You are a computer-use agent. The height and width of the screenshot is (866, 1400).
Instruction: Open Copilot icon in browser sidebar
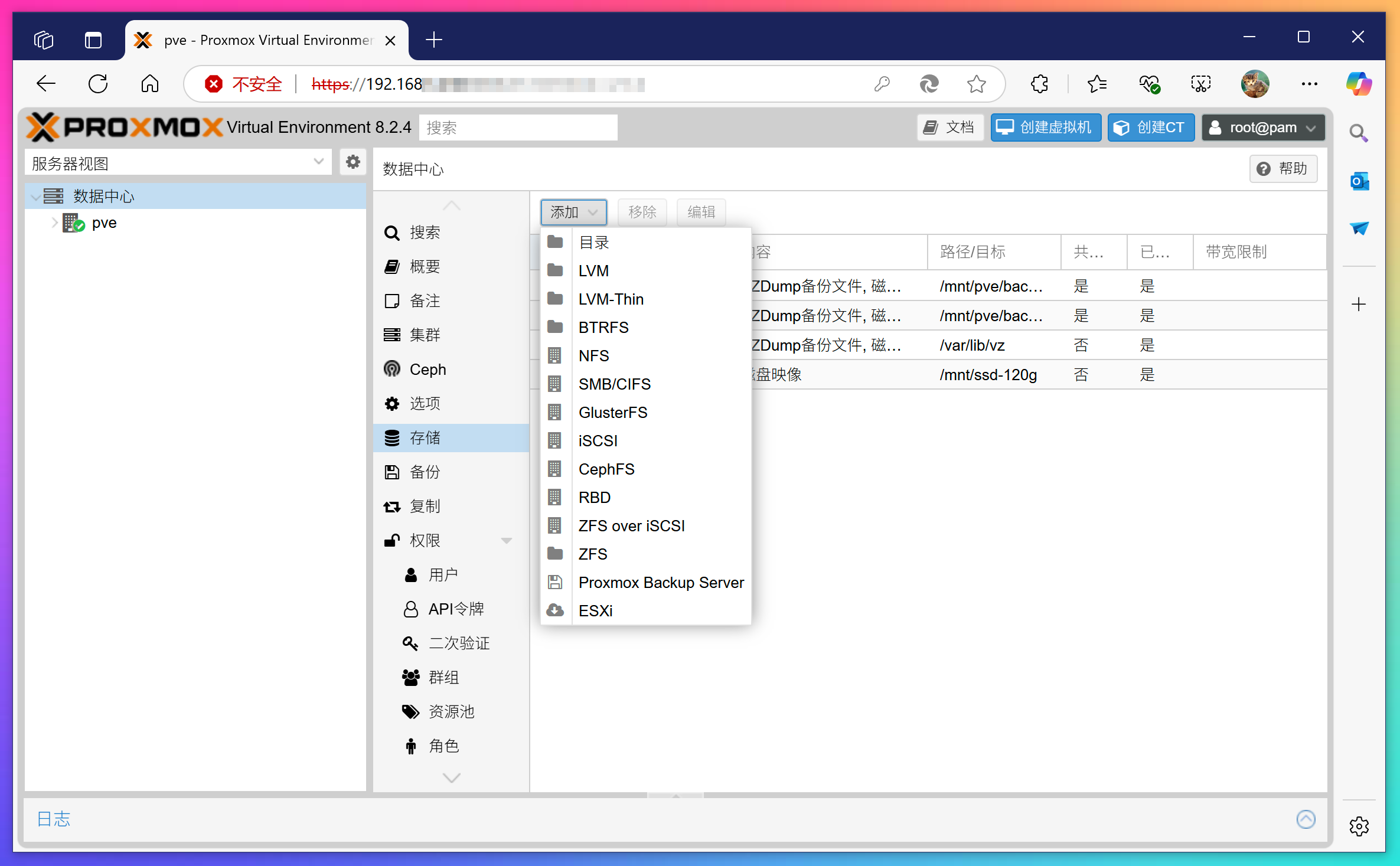click(x=1358, y=84)
